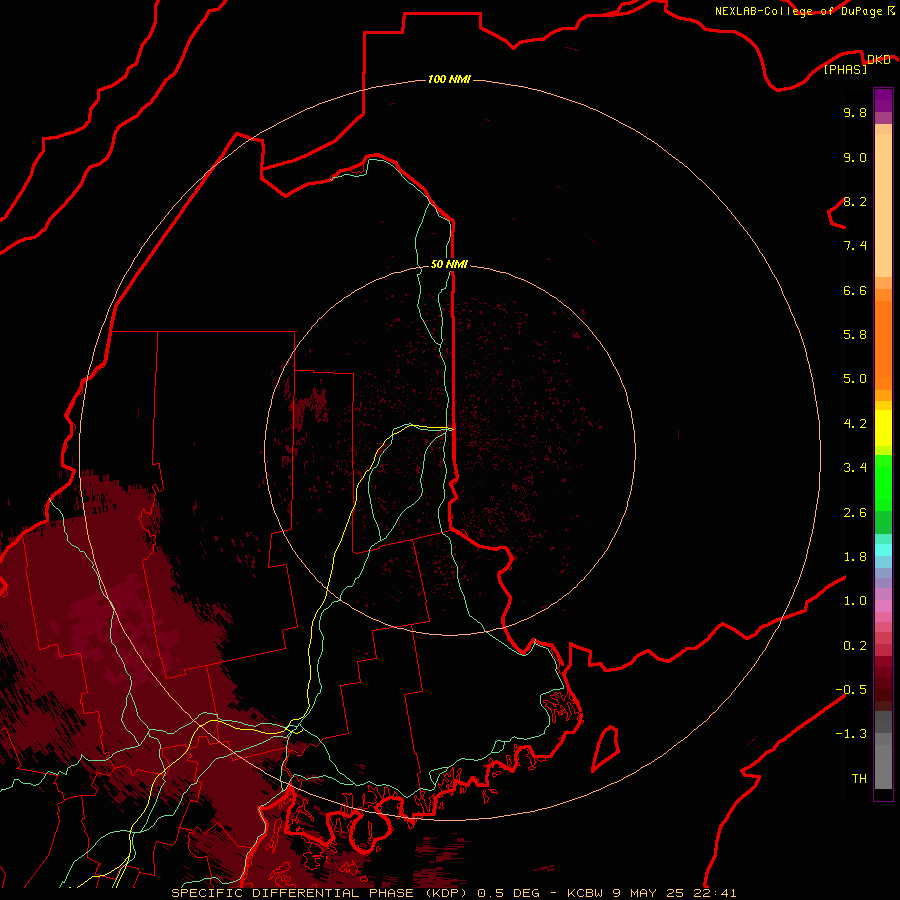Click the 8.2 value on the scale

coord(855,201)
